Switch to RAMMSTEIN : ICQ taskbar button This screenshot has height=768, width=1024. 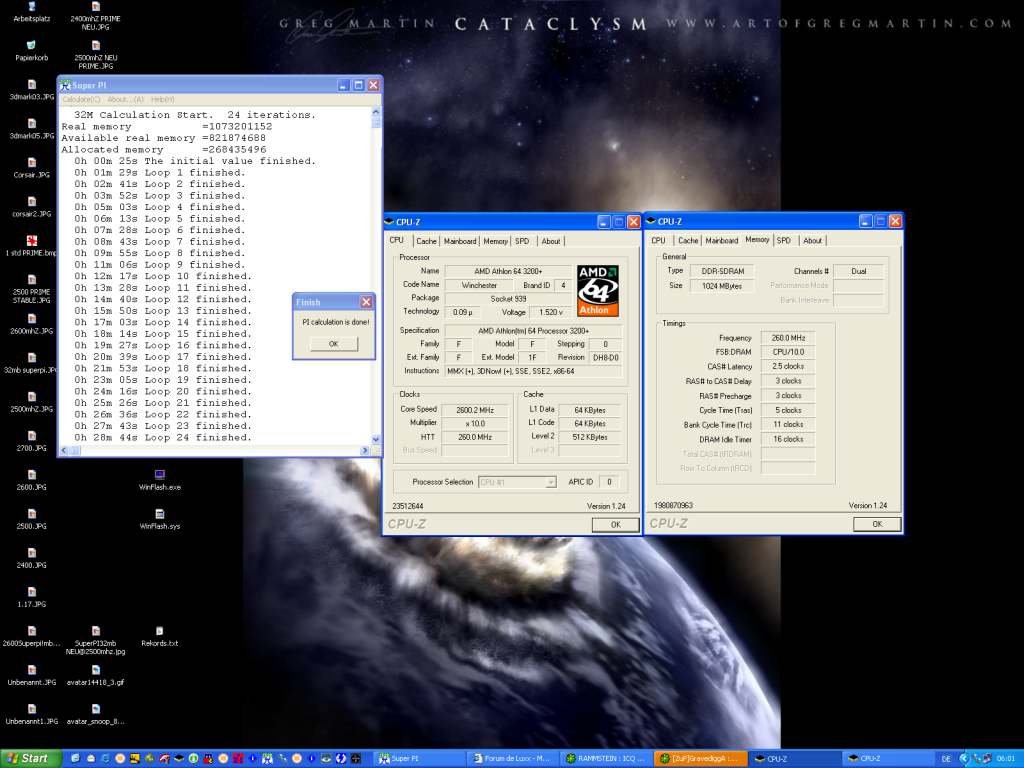coord(607,758)
